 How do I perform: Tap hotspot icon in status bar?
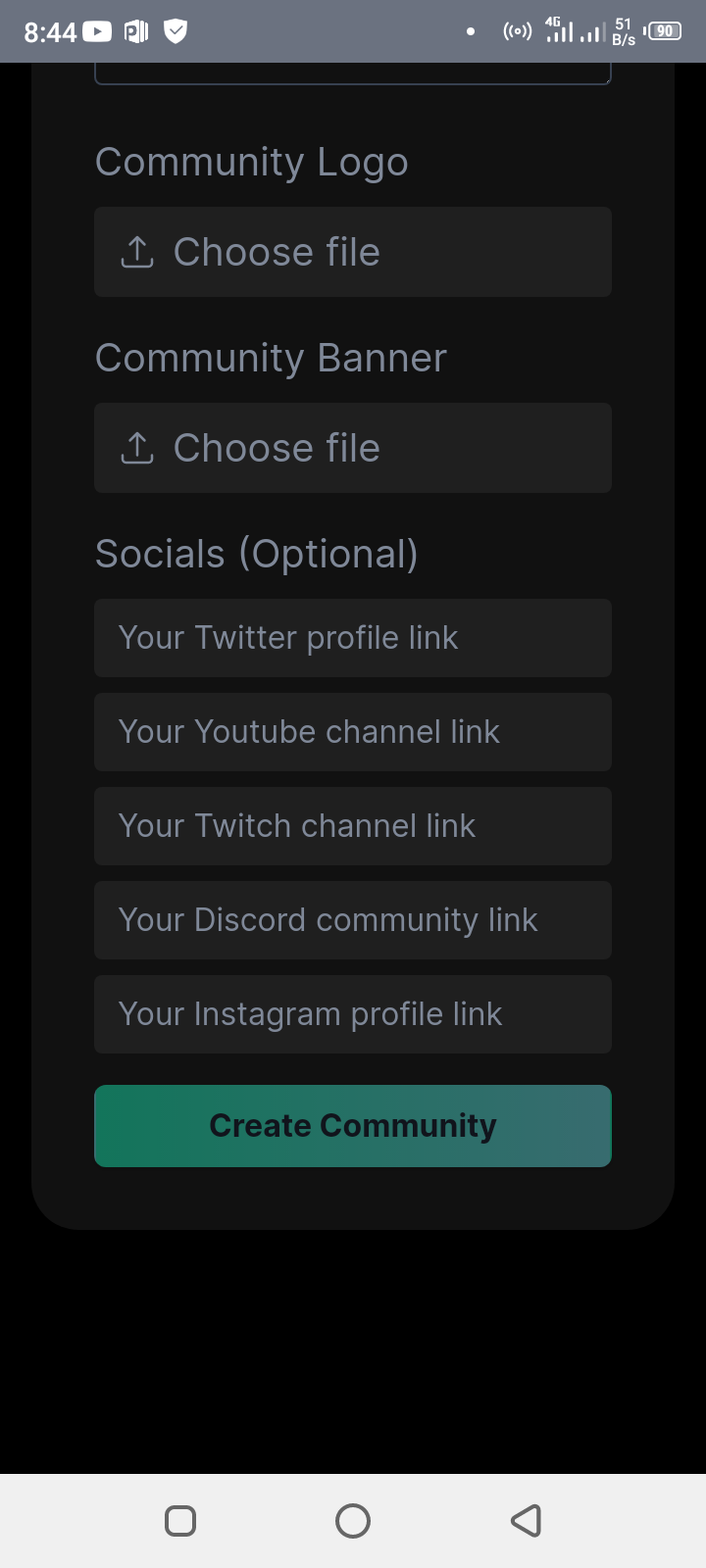click(518, 31)
